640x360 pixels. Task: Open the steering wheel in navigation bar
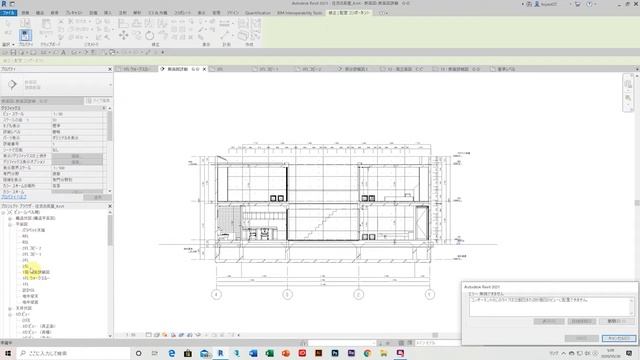click(628, 84)
